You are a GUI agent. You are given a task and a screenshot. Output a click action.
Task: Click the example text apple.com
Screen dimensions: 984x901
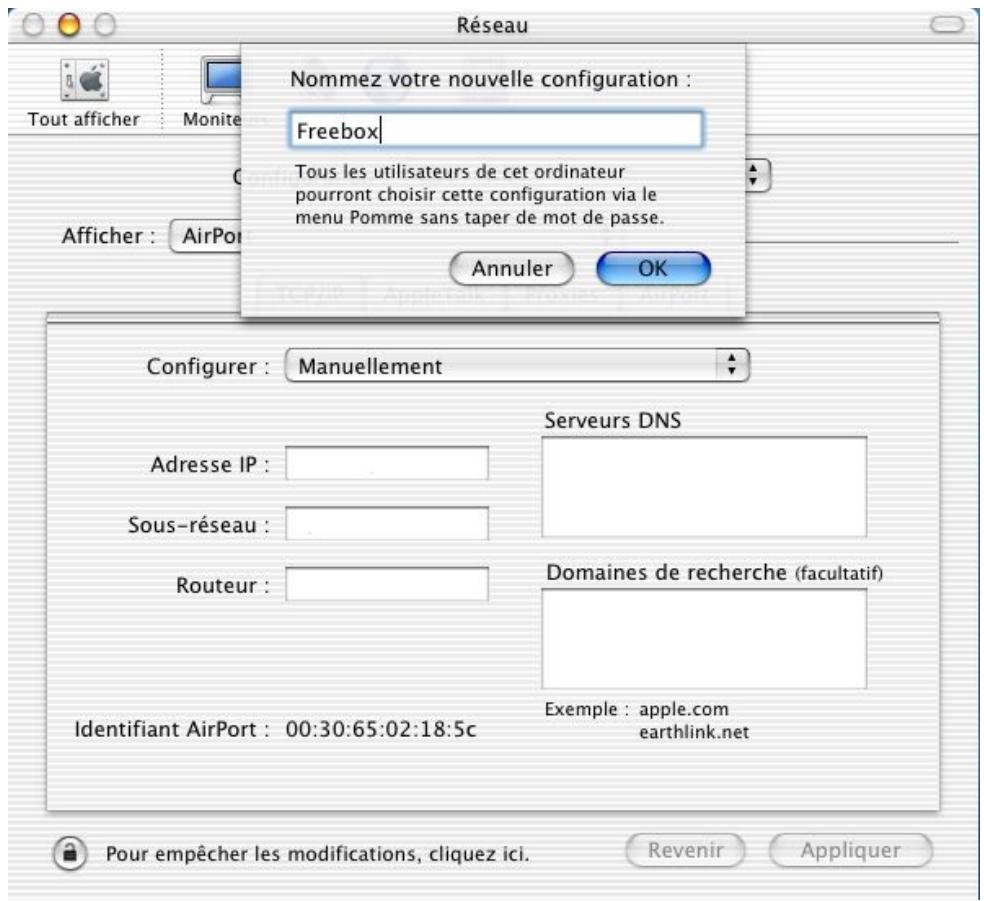684,709
